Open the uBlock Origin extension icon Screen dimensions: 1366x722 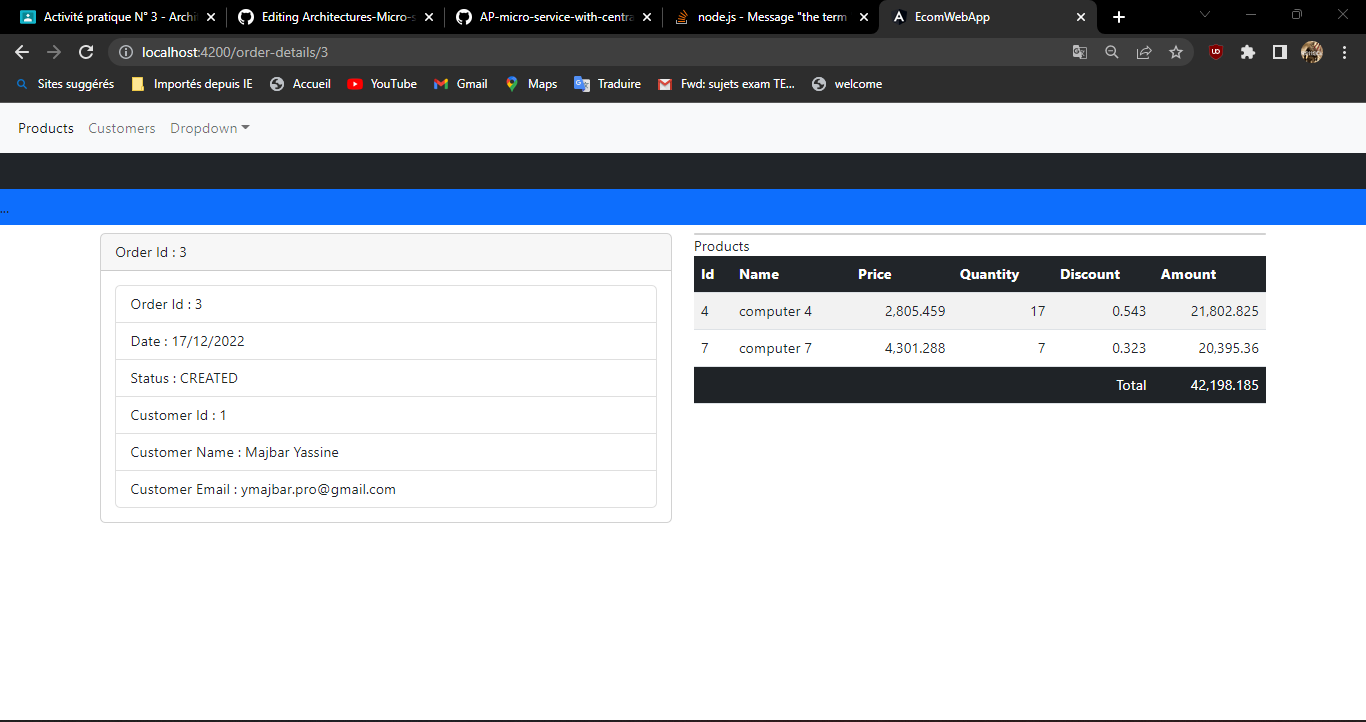tap(1215, 52)
